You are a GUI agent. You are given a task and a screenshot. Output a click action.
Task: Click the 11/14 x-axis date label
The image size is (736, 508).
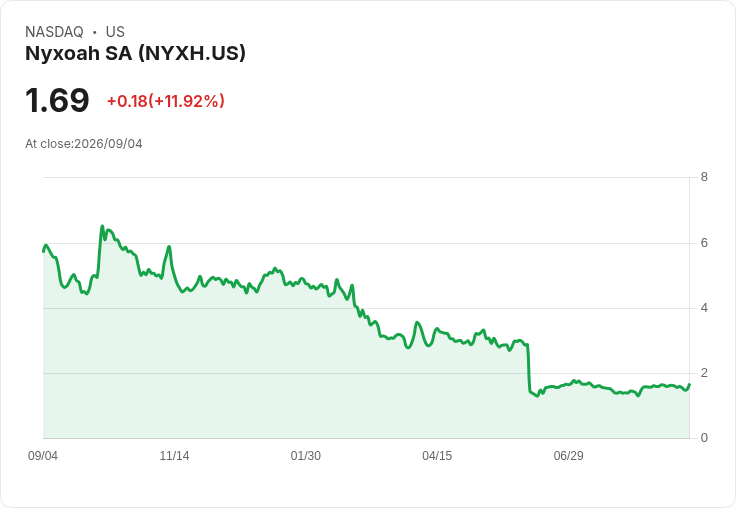174,455
